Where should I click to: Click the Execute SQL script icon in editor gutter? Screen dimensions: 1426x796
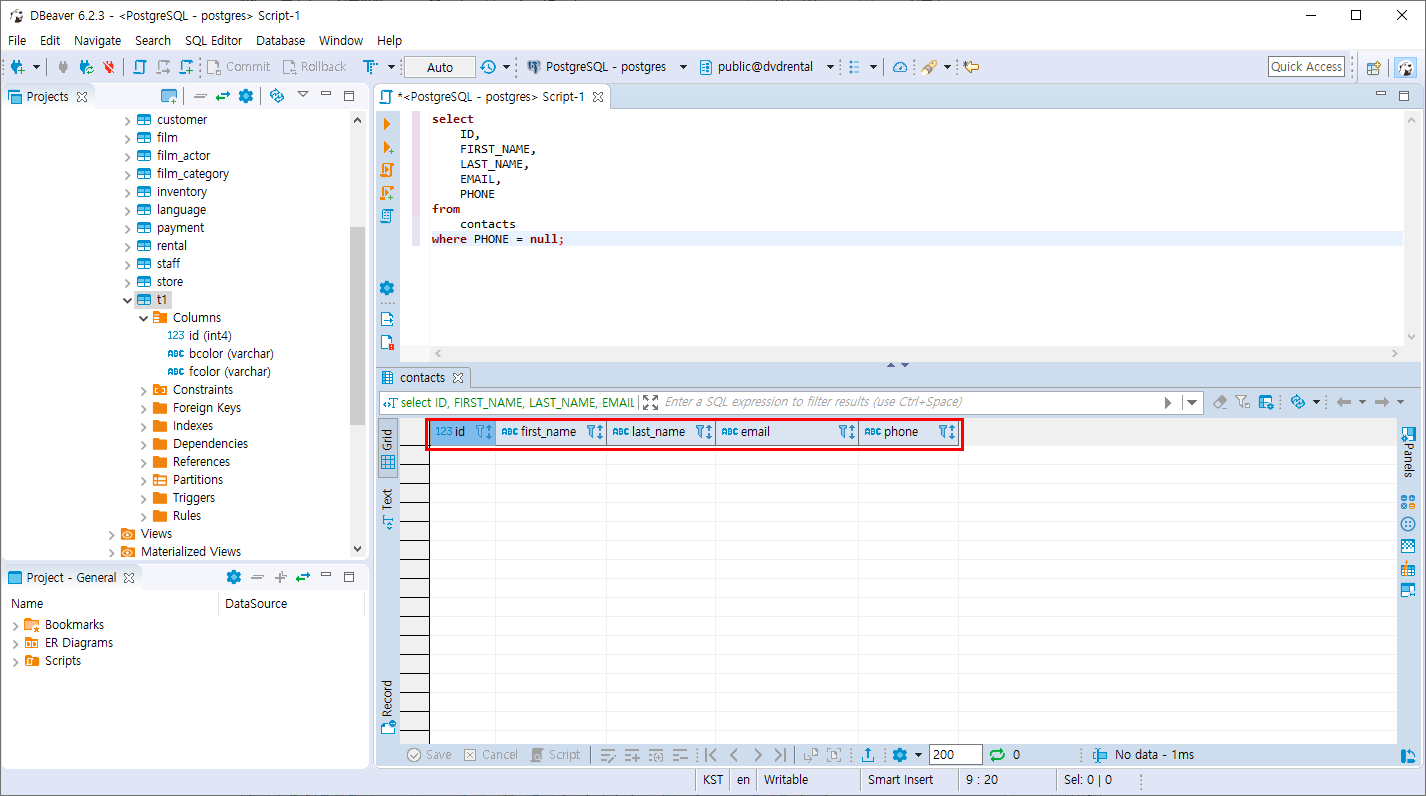tap(387, 170)
